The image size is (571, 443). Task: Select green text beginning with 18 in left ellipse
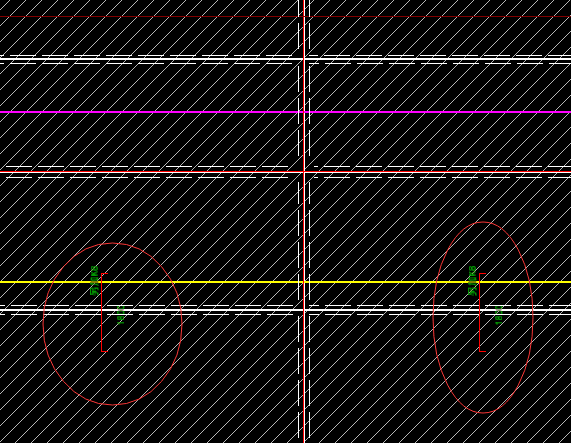(121, 315)
